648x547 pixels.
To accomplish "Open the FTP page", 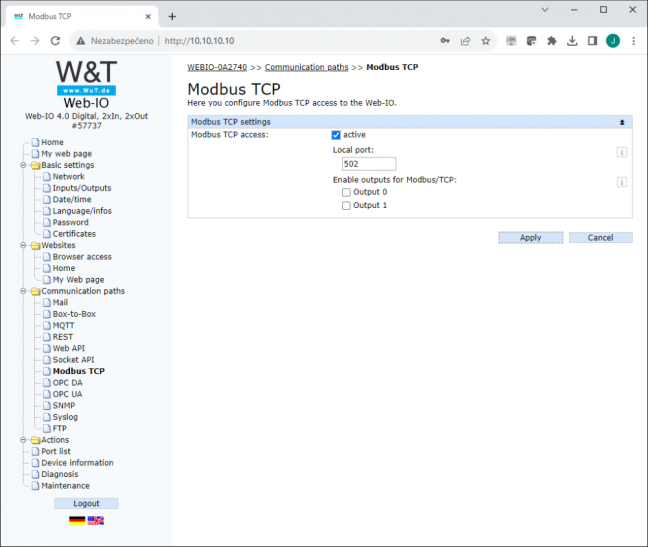I will [x=60, y=428].
